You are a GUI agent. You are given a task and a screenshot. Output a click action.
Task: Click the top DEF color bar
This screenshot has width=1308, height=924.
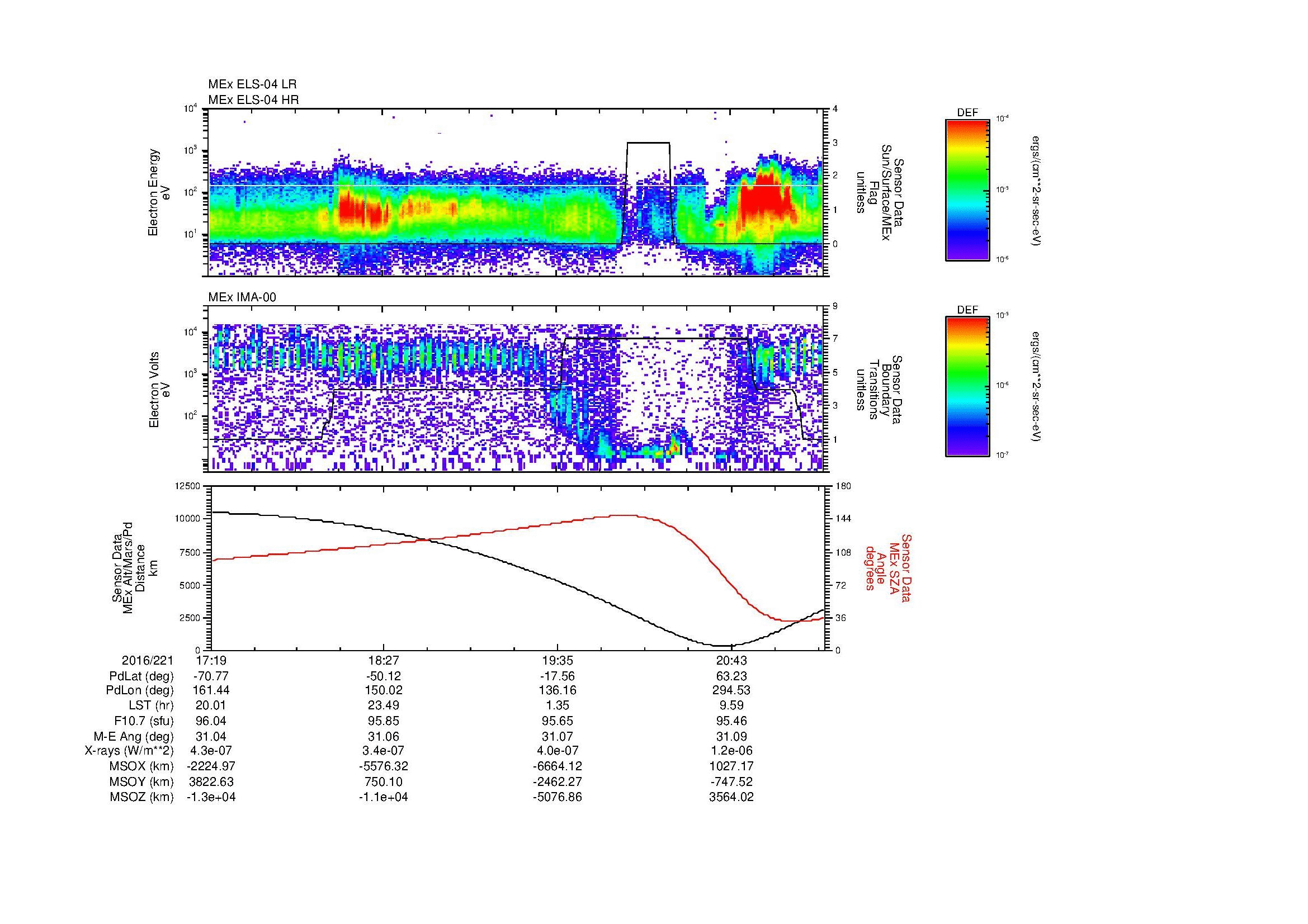point(967,189)
